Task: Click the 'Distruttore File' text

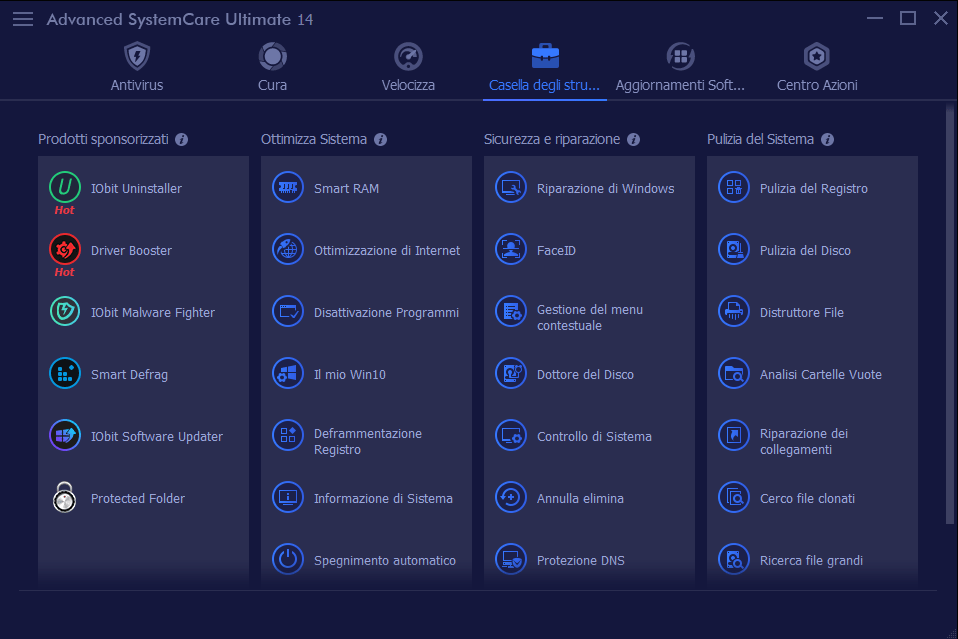Action: tap(802, 313)
